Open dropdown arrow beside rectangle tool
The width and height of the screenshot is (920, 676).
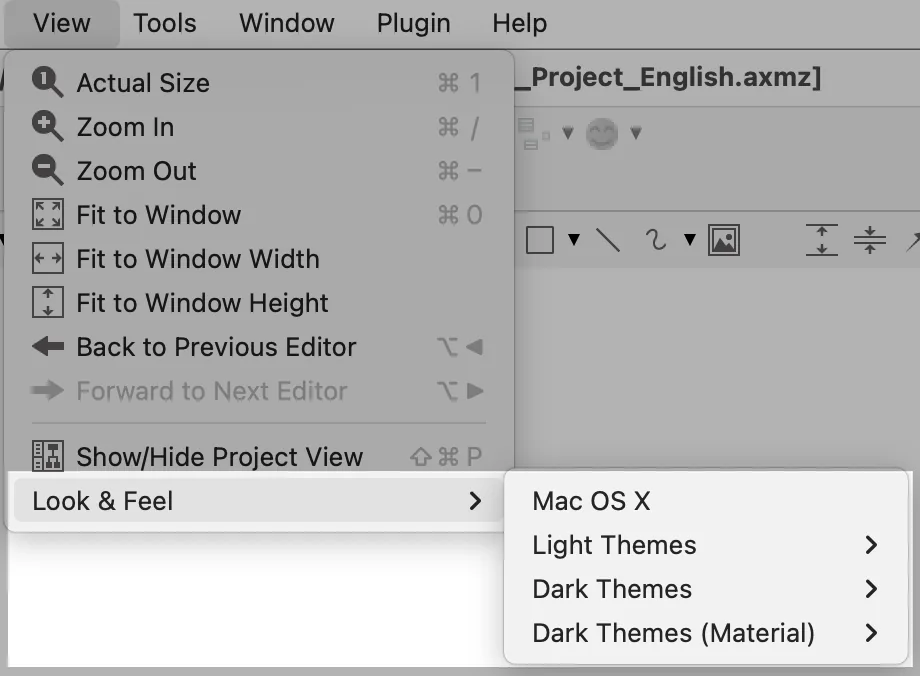[x=574, y=239]
